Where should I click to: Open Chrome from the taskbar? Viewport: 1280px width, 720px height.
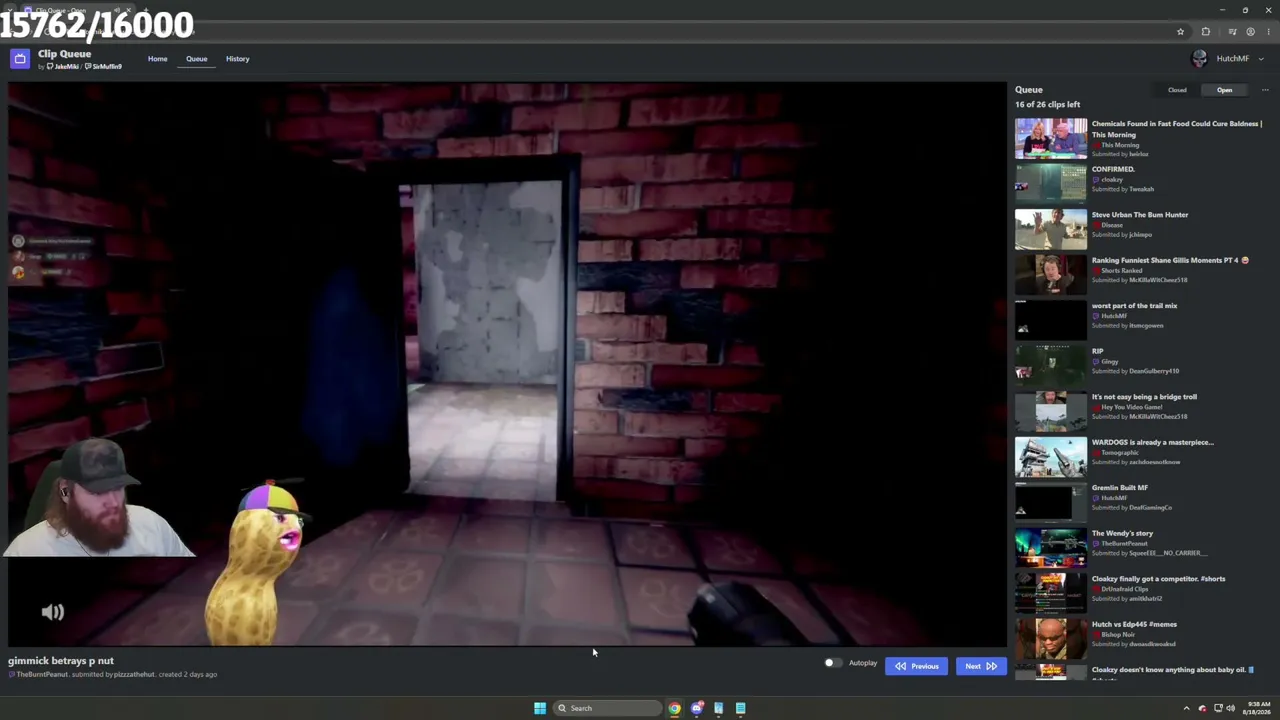(x=675, y=708)
